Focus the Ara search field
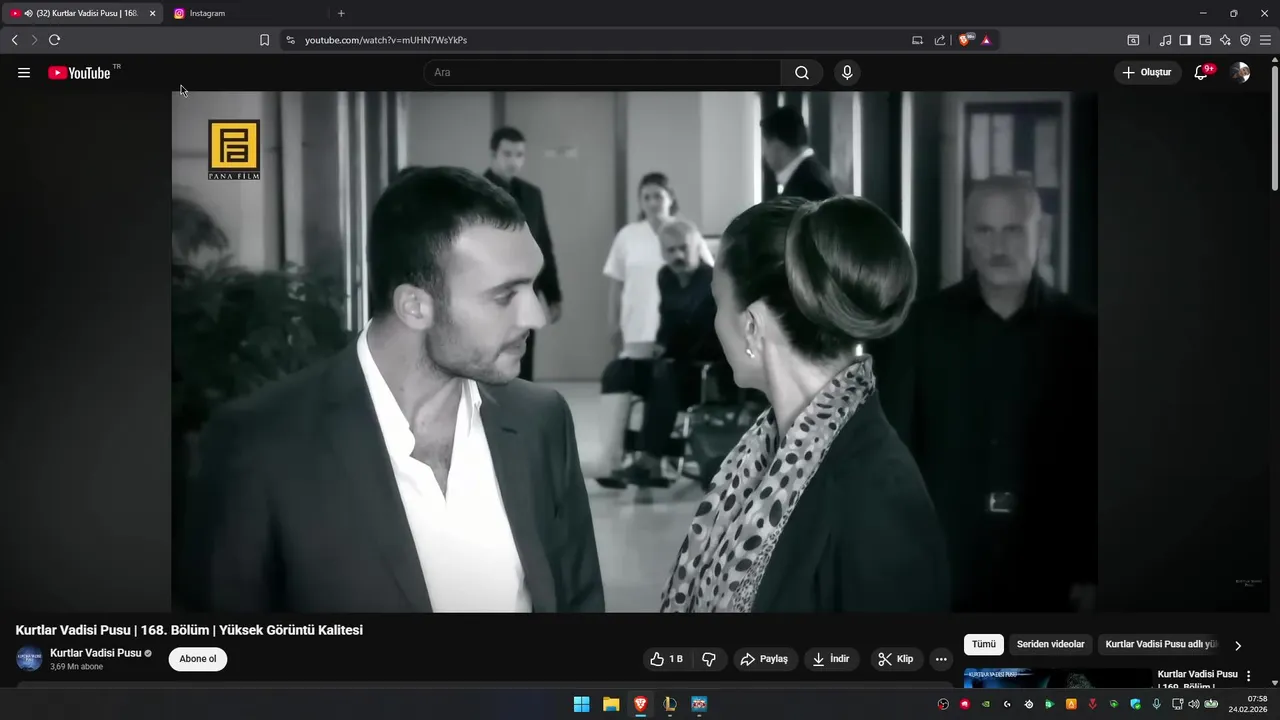Viewport: 1280px width, 720px height. click(602, 73)
